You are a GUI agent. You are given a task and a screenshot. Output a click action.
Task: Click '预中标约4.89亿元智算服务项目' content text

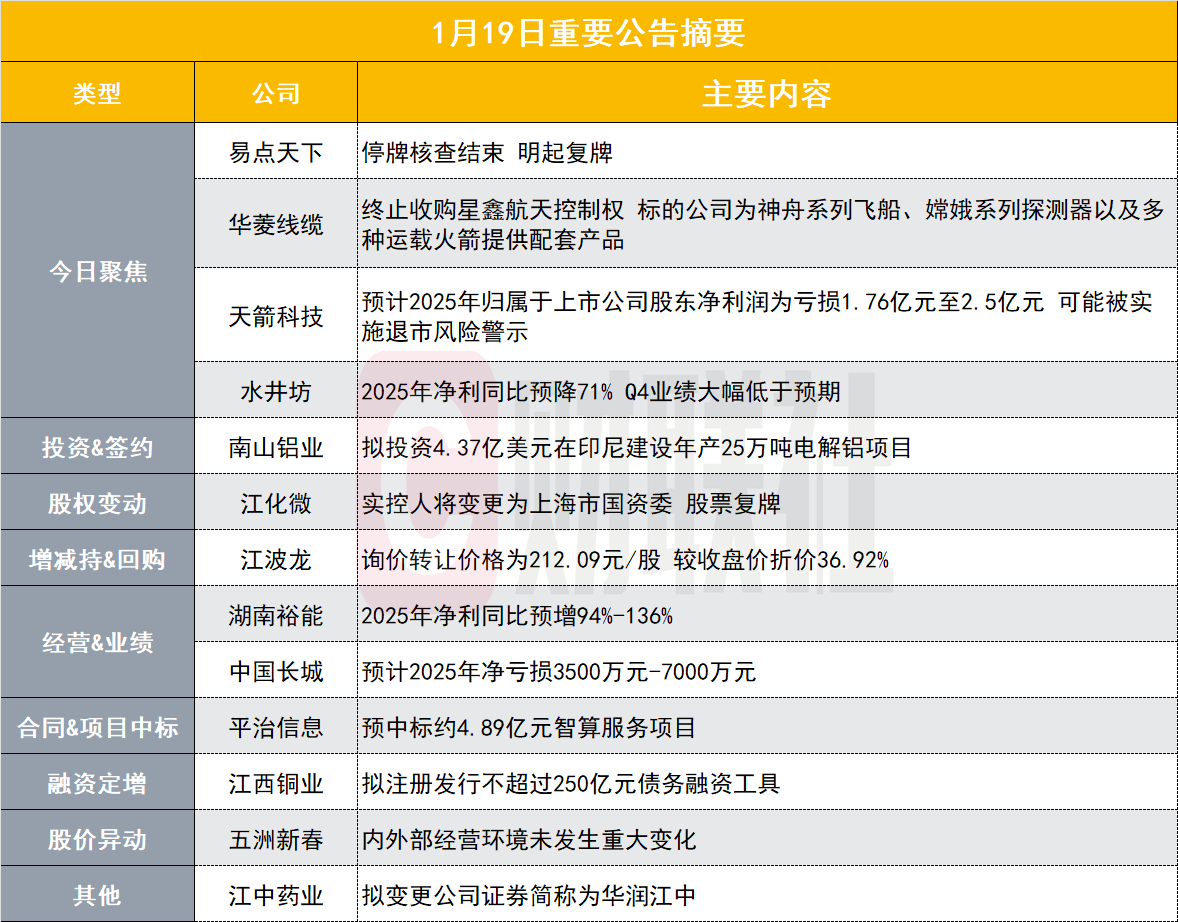(529, 727)
